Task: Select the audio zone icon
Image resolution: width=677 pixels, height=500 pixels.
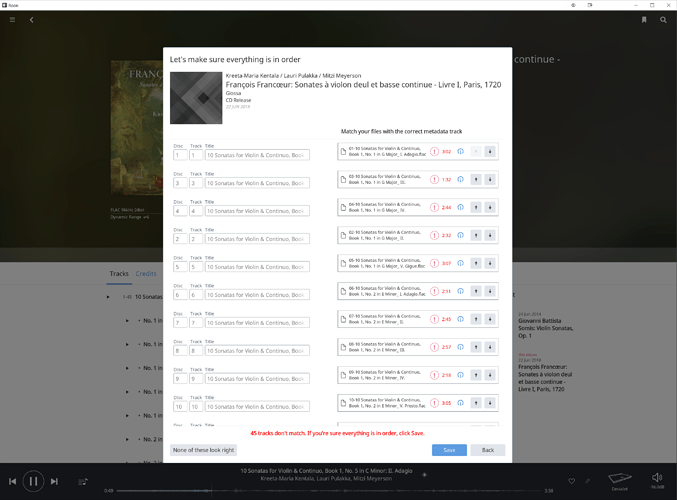Action: pos(620,478)
